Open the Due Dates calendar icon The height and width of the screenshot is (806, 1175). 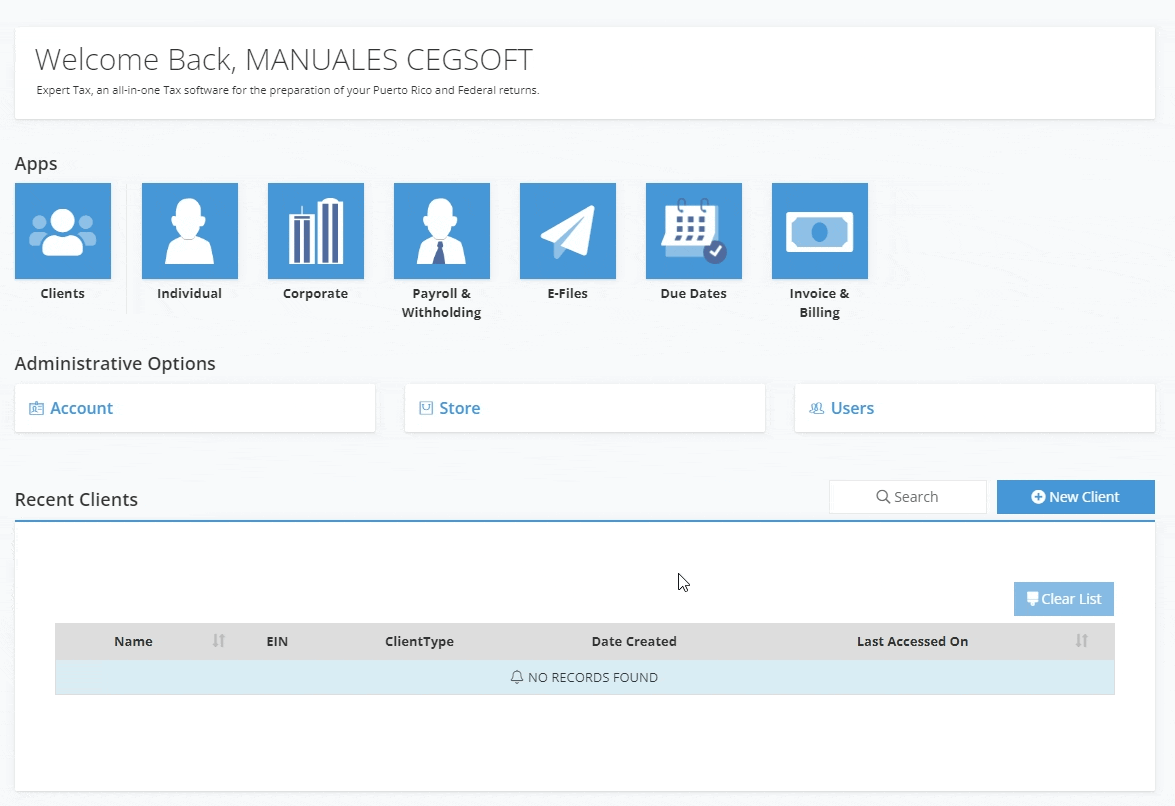pos(693,231)
